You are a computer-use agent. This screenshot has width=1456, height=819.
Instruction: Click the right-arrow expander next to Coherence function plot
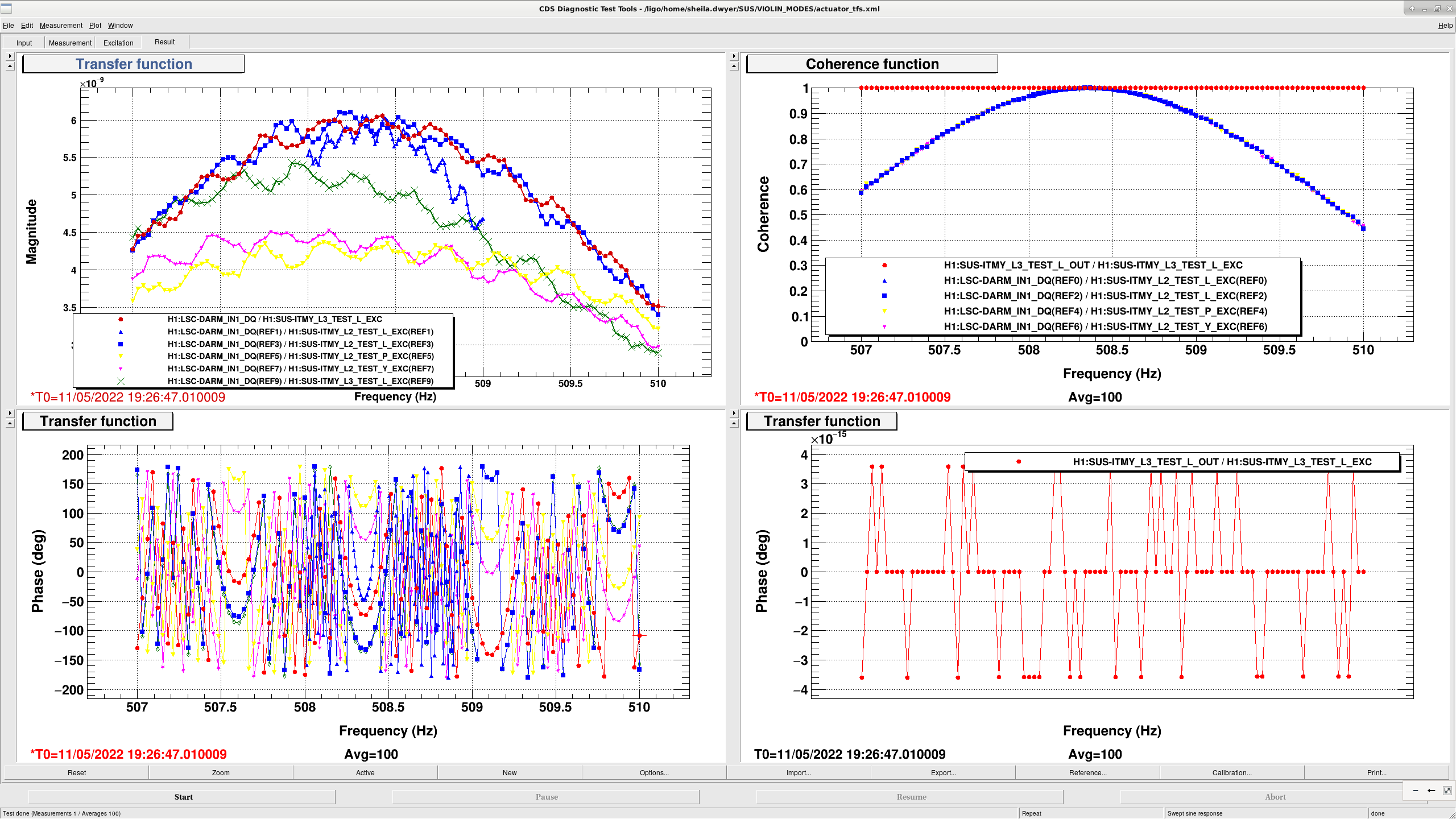click(x=734, y=56)
